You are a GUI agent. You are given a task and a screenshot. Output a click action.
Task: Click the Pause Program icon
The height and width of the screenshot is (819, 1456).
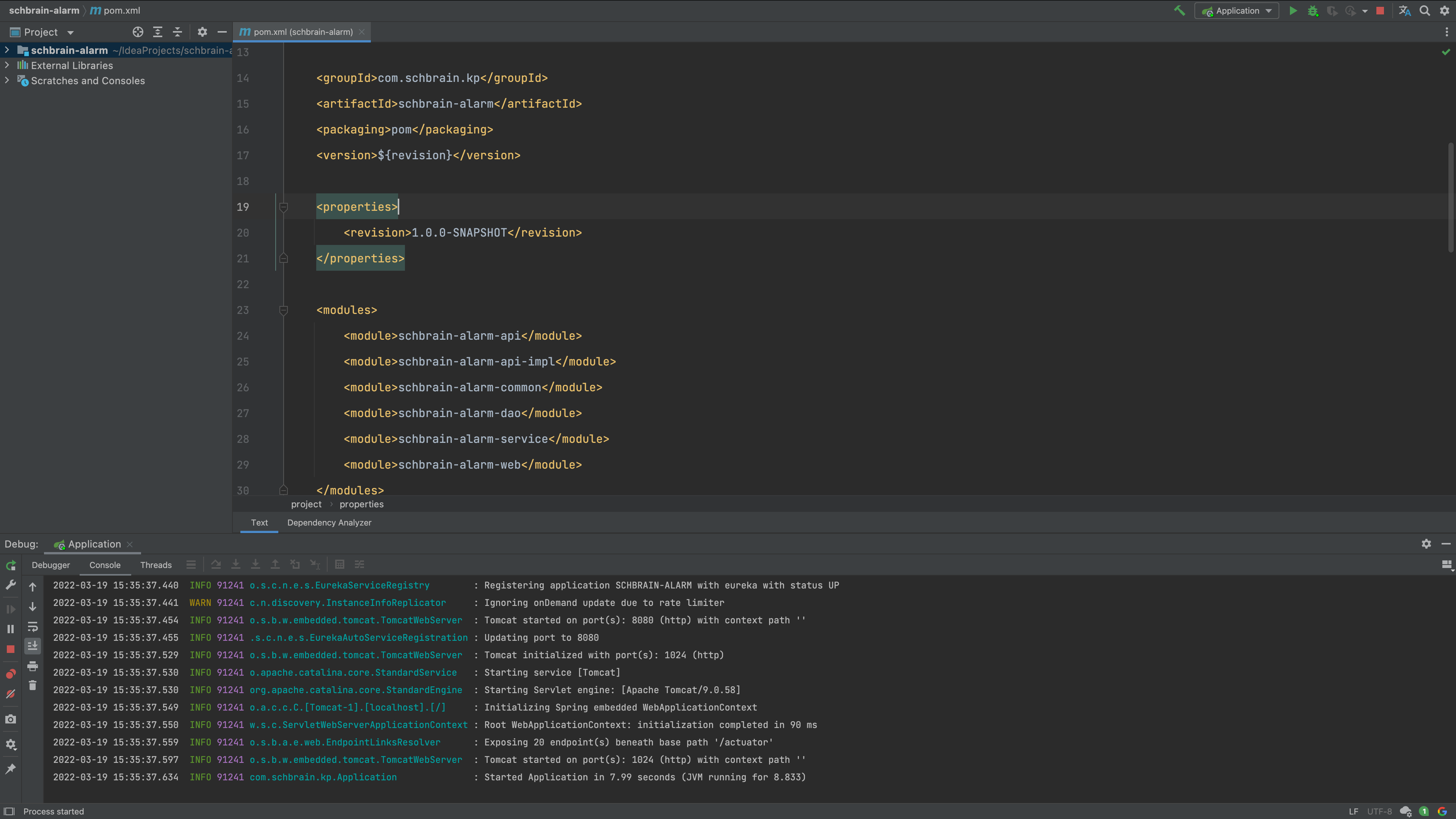[11, 629]
